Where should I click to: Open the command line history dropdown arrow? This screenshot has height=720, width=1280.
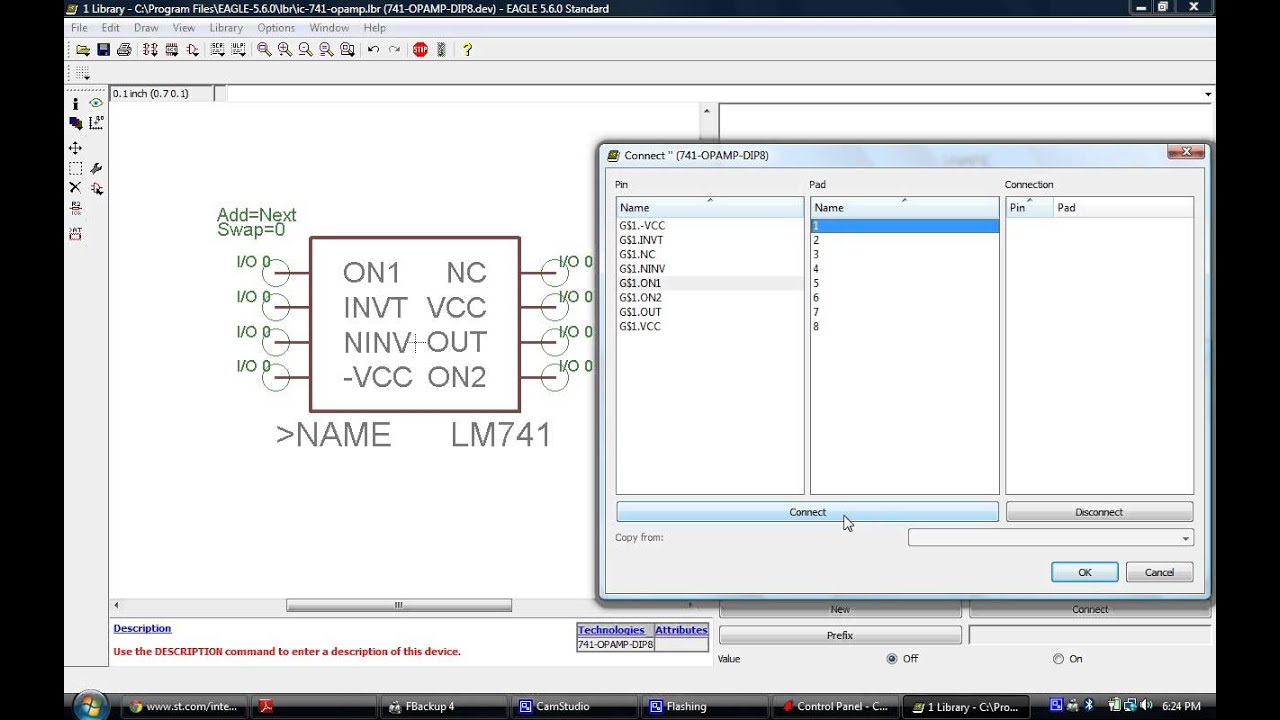tap(1208, 94)
